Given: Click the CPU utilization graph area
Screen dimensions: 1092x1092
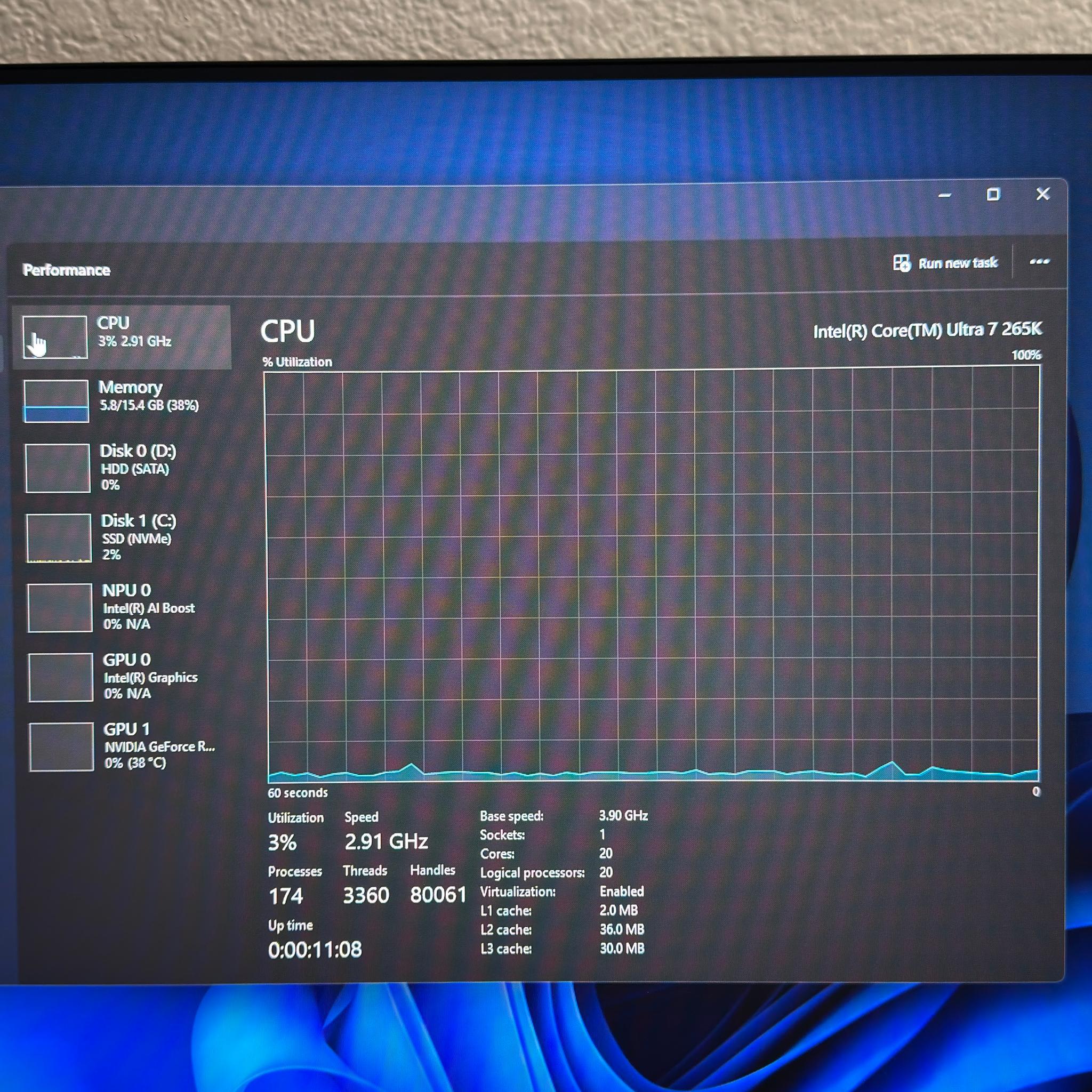Looking at the screenshot, I should (x=652, y=574).
